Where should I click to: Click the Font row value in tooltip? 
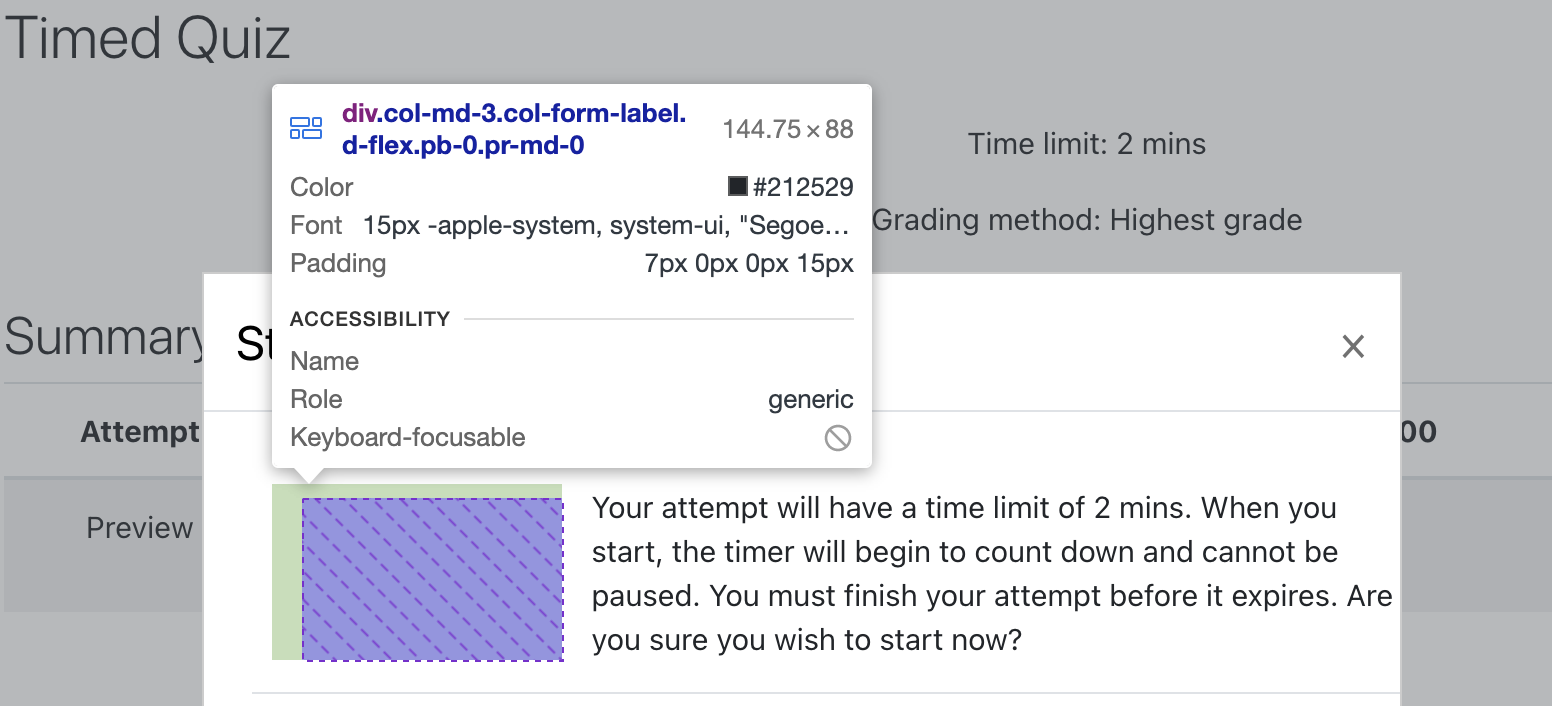(607, 226)
